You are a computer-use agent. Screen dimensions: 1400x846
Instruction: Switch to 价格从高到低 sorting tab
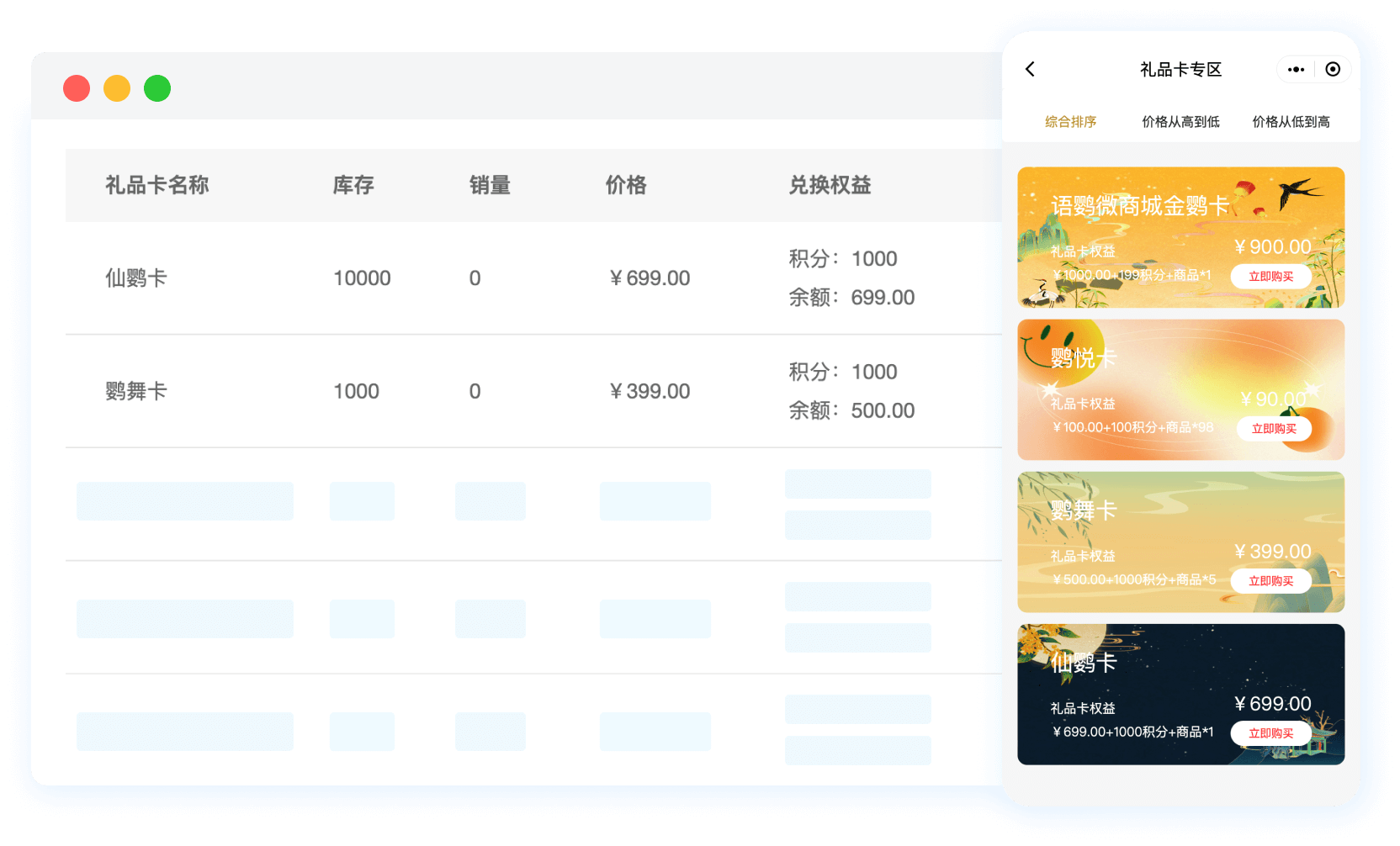tap(1180, 122)
